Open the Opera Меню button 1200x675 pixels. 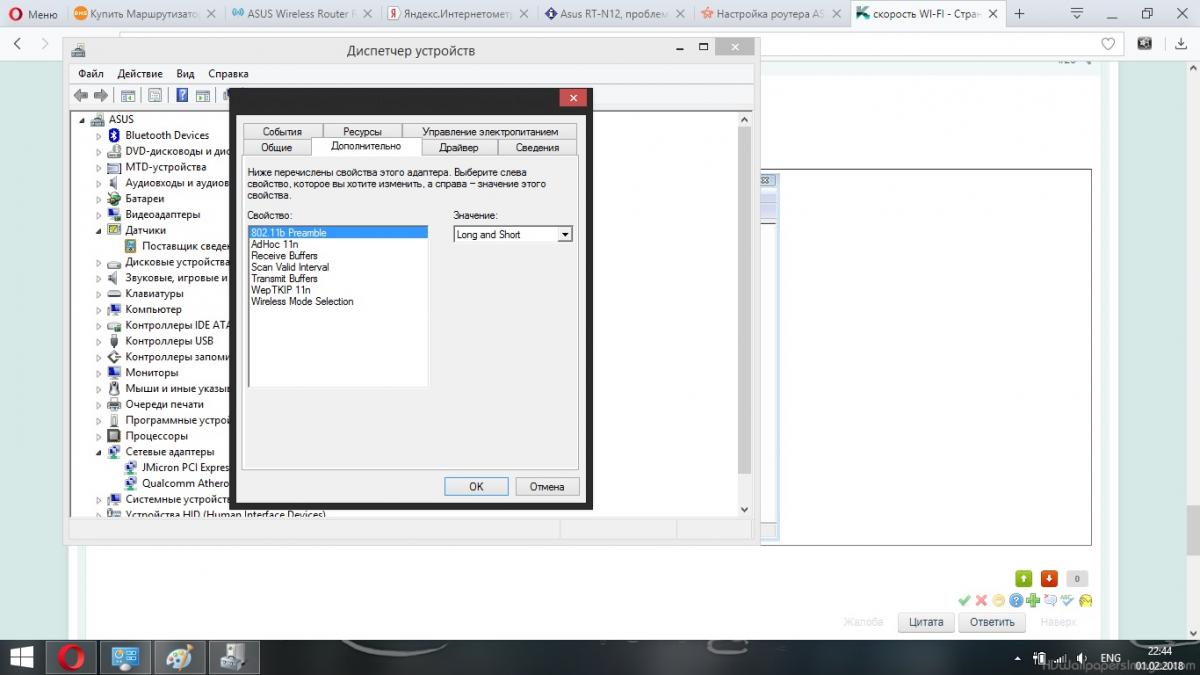[33, 14]
